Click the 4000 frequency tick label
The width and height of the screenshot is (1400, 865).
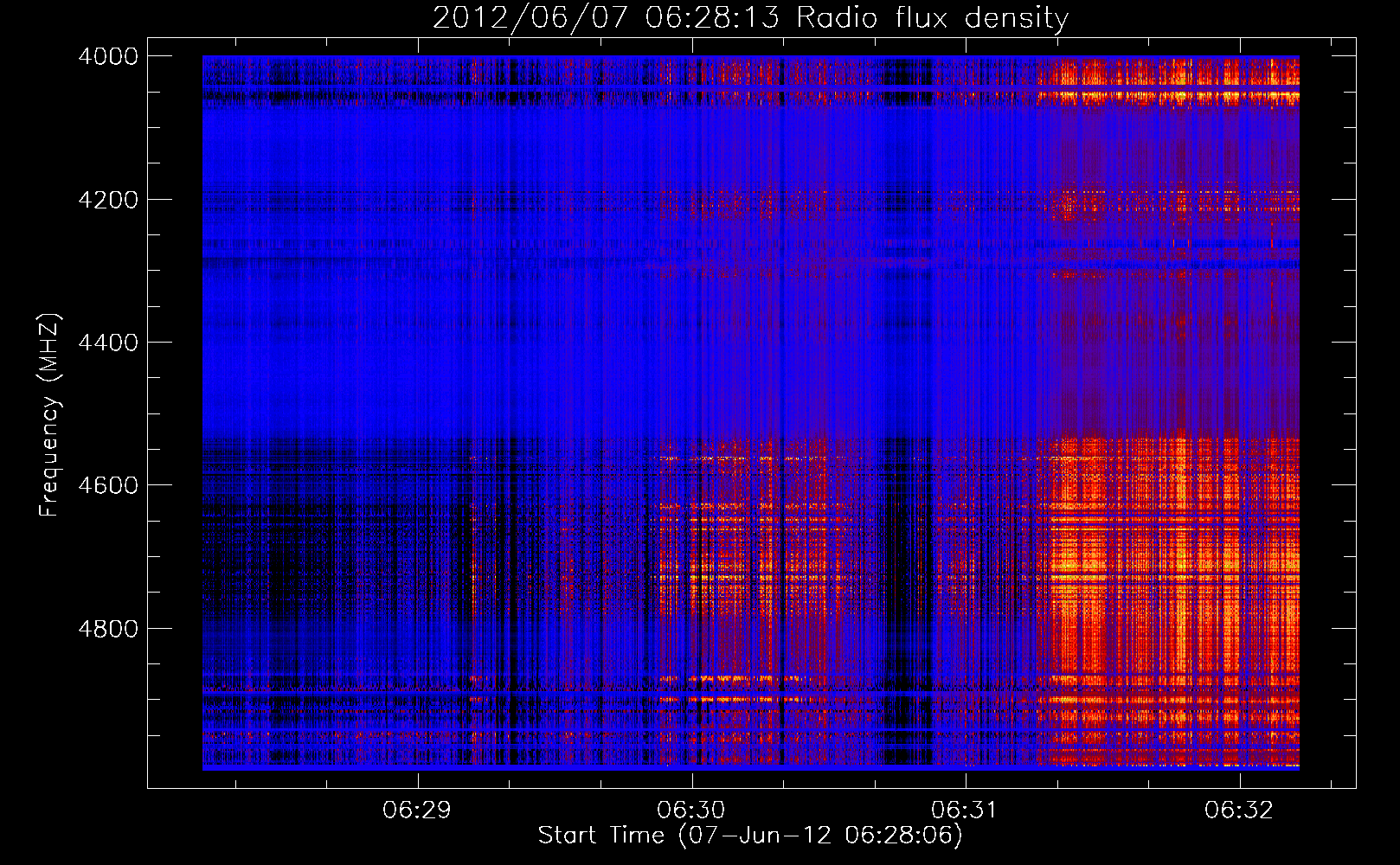pyautogui.click(x=108, y=56)
